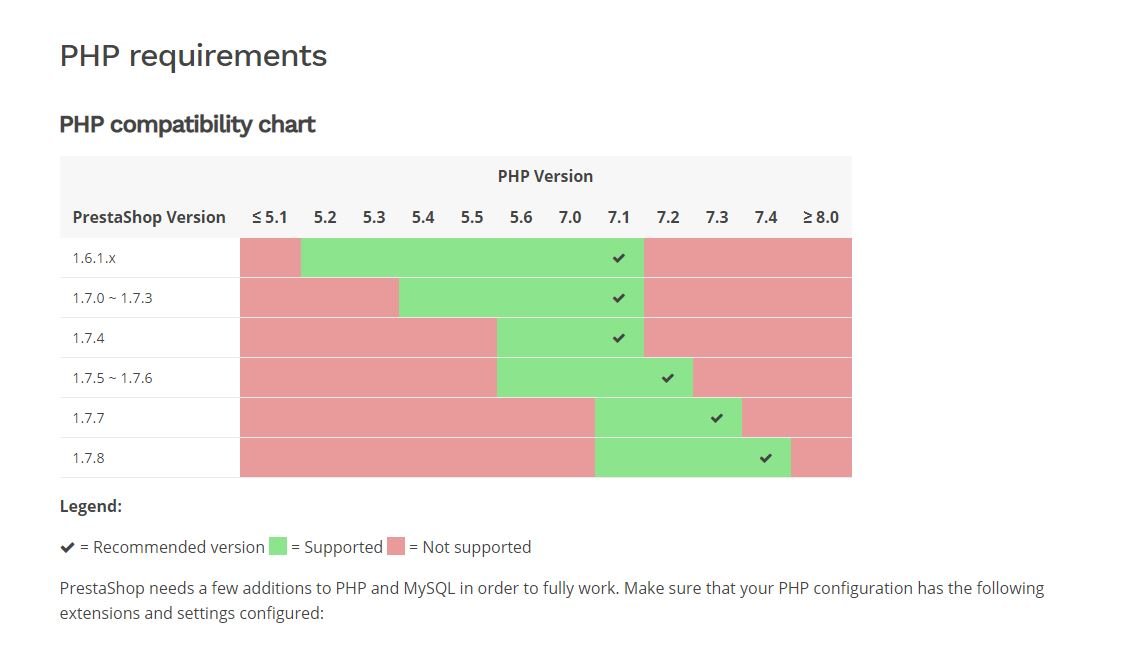
Task: Click the checkmark in the 1.7.7 row
Action: [x=717, y=418]
